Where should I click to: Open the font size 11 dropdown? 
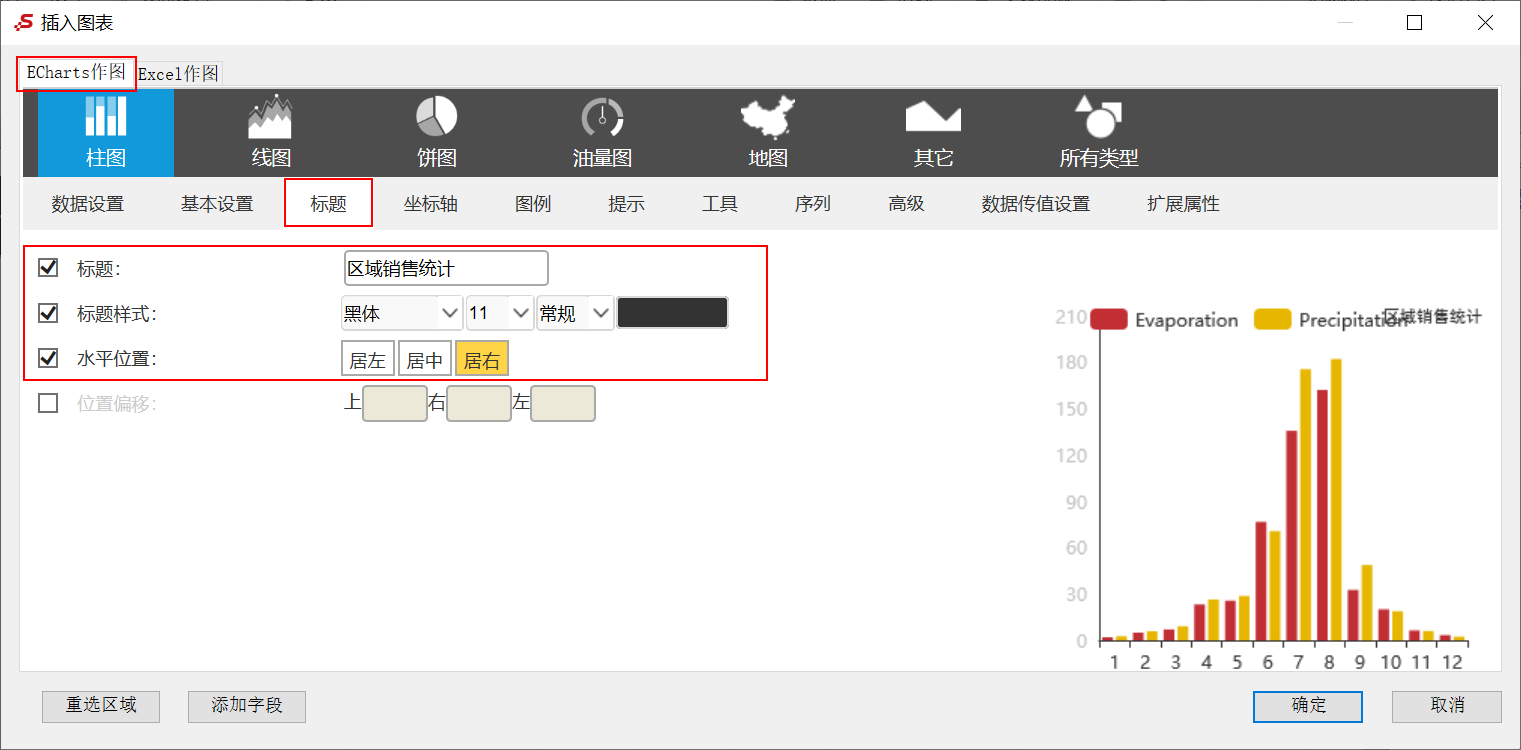tap(500, 313)
